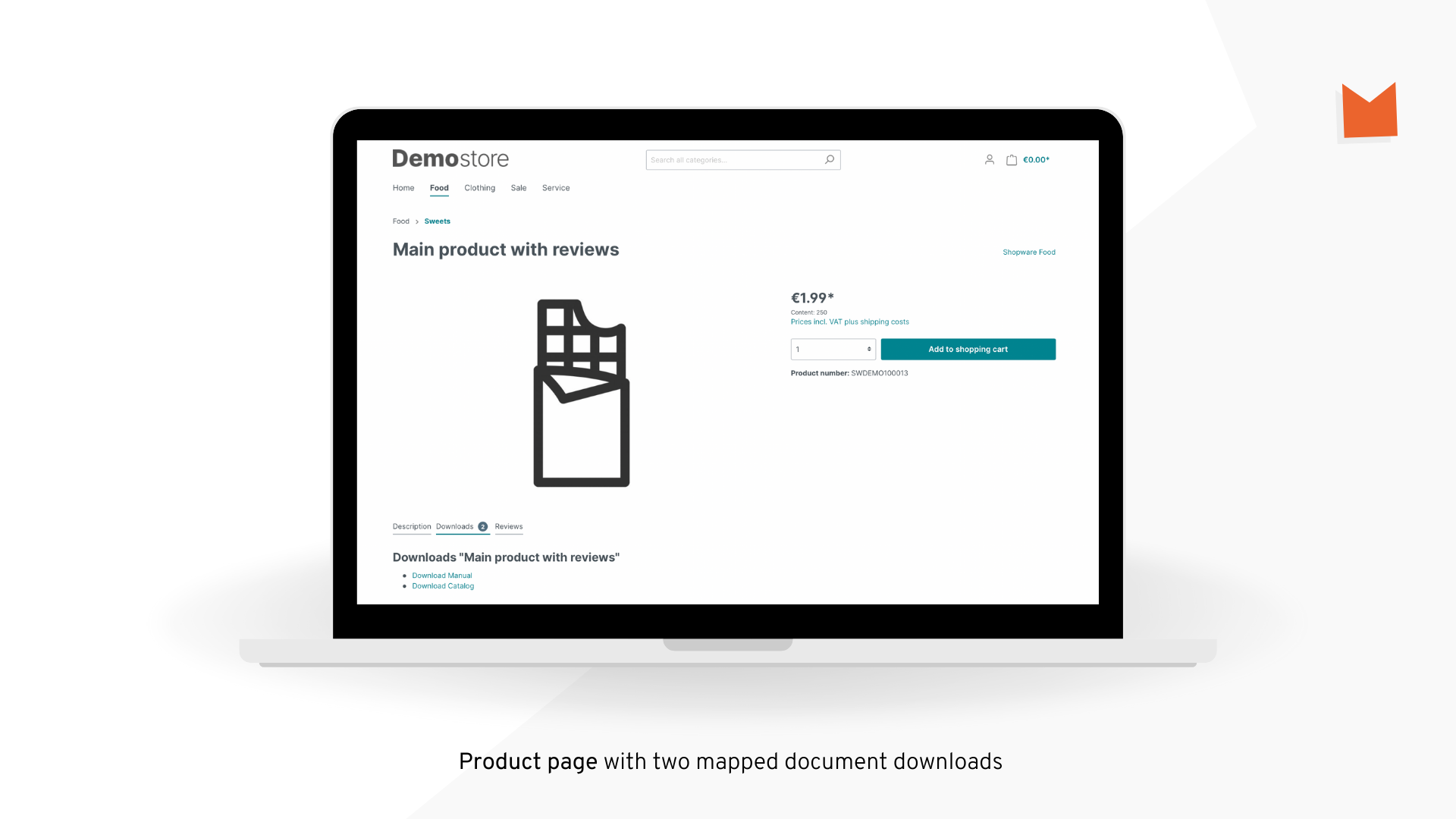The height and width of the screenshot is (819, 1456).
Task: Click the breadcrumb home Food link
Action: point(401,221)
